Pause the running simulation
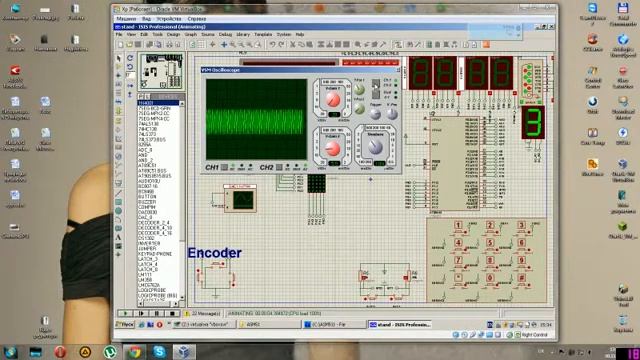Screen dimensions: 640x360 pyautogui.click(x=157, y=313)
